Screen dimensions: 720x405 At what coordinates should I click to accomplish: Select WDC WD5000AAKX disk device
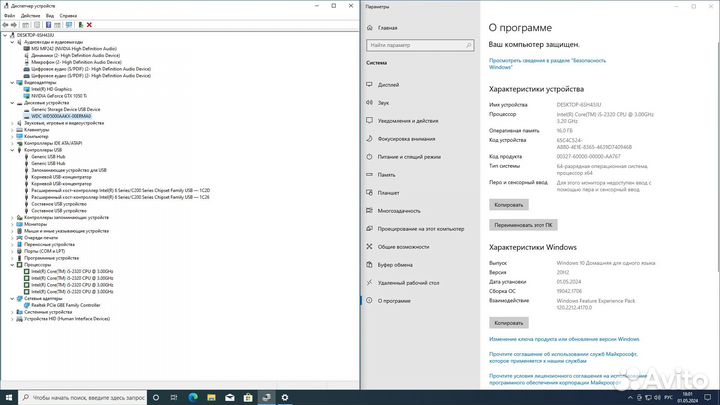pos(61,116)
